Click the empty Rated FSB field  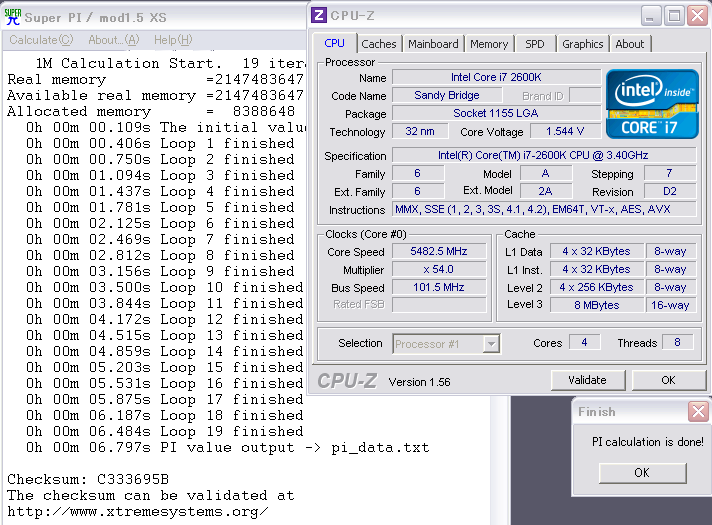(x=439, y=305)
